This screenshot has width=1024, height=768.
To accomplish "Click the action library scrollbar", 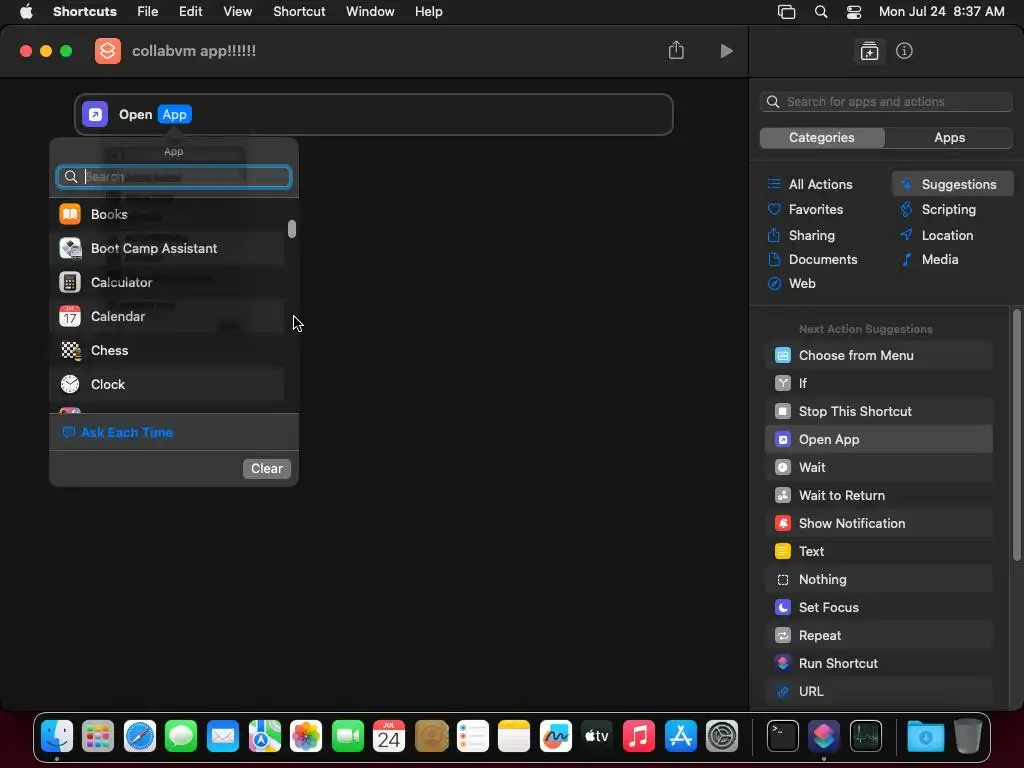I will click(x=1016, y=435).
